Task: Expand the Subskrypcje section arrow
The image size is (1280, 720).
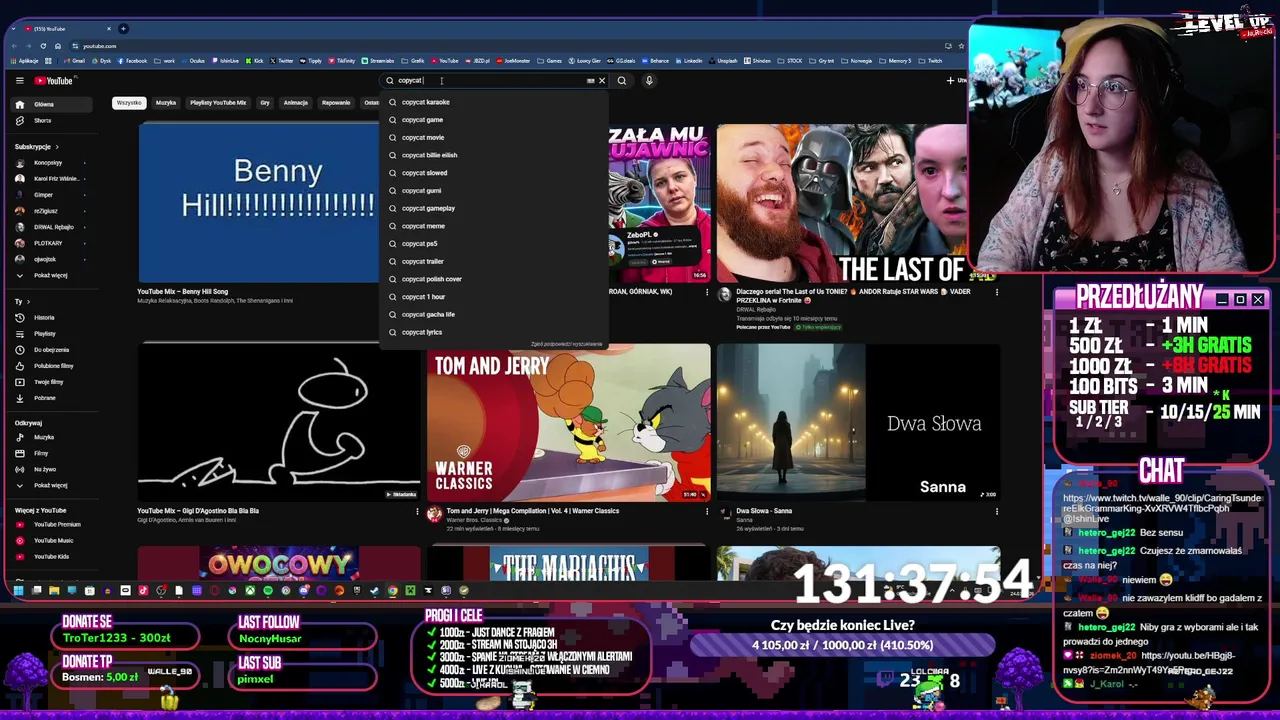Action: pyautogui.click(x=57, y=147)
